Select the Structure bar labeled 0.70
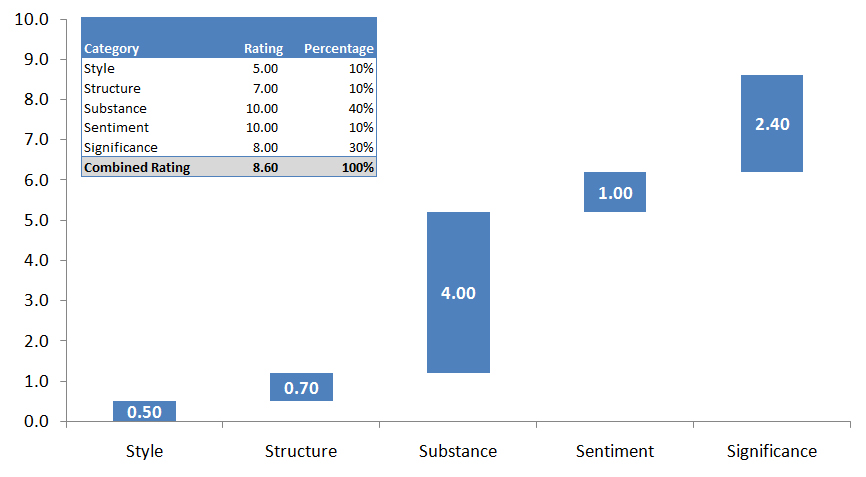The width and height of the screenshot is (866, 477). click(x=301, y=387)
